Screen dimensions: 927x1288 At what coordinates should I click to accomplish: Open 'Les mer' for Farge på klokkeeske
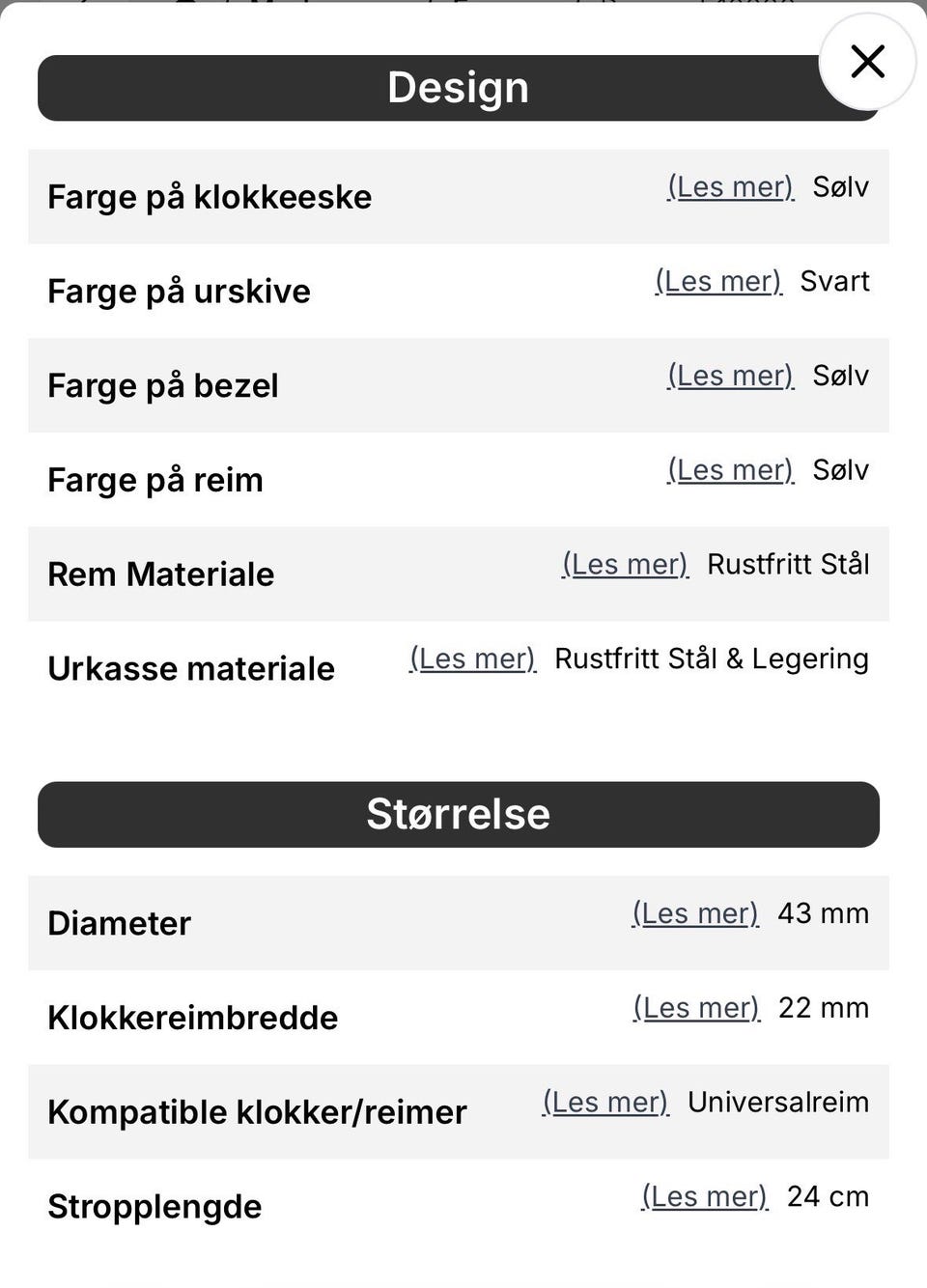(x=730, y=187)
